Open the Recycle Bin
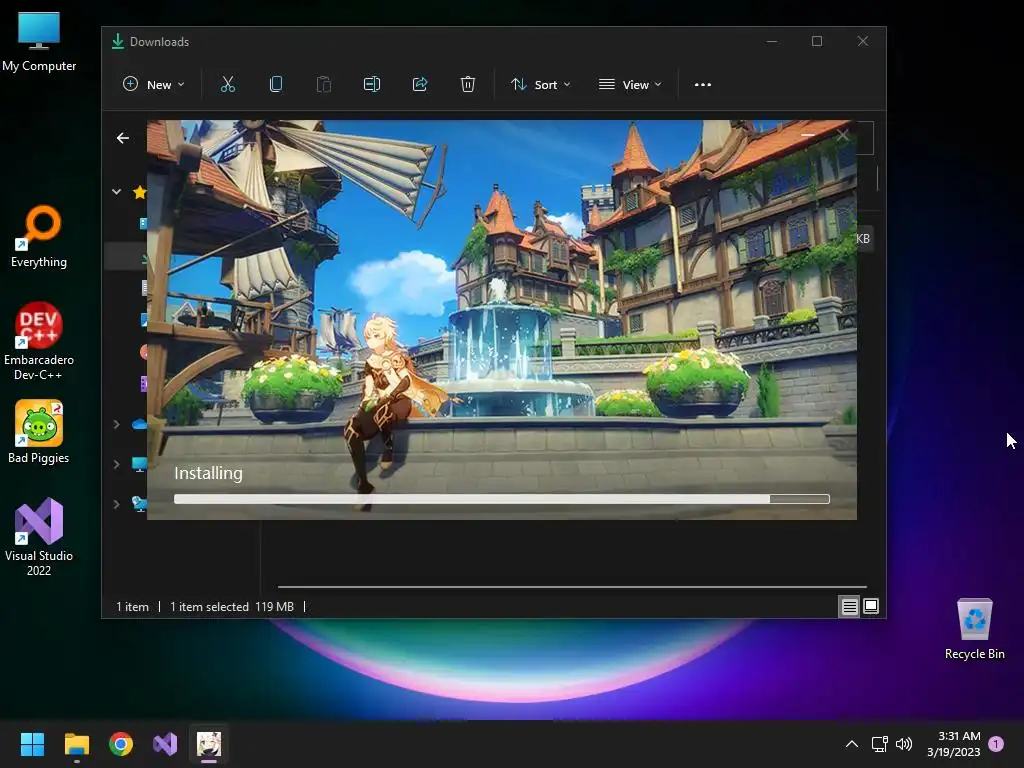Image resolution: width=1024 pixels, height=768 pixels. [974, 628]
